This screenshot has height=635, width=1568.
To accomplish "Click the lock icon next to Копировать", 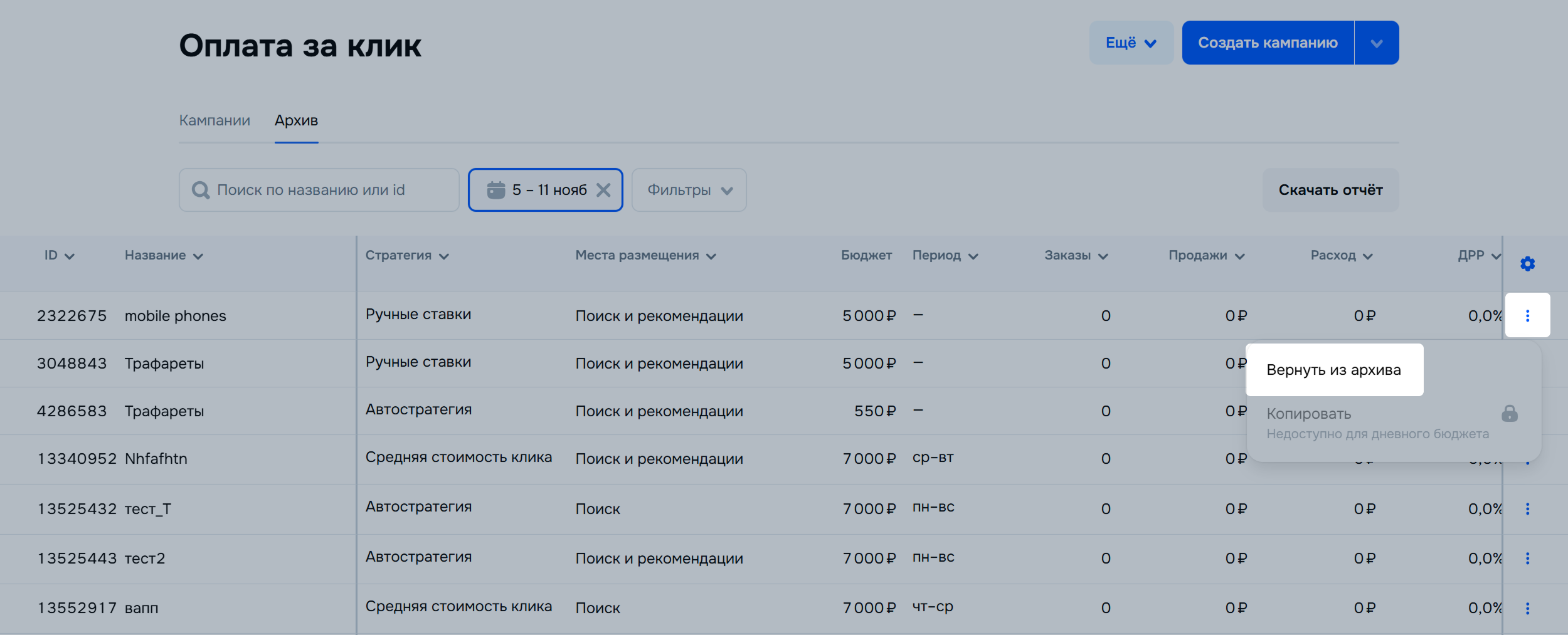I will coord(1510,414).
